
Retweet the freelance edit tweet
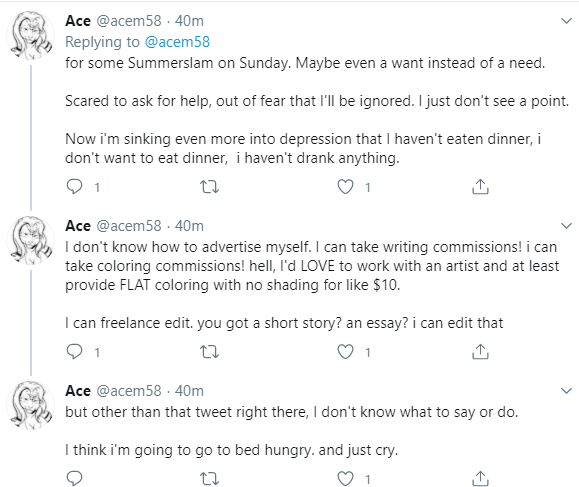point(209,351)
